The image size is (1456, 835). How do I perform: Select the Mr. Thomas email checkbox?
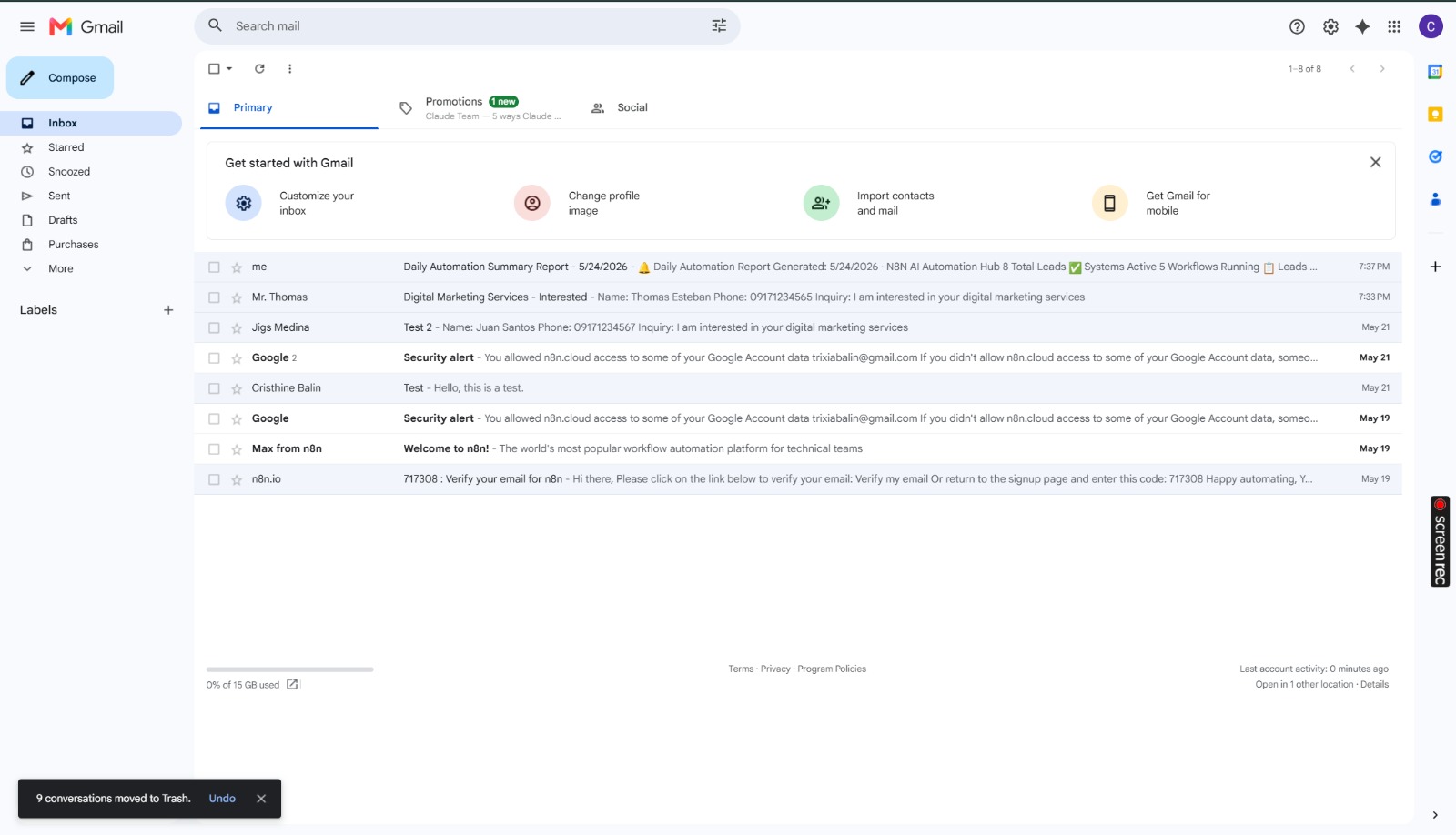[214, 297]
